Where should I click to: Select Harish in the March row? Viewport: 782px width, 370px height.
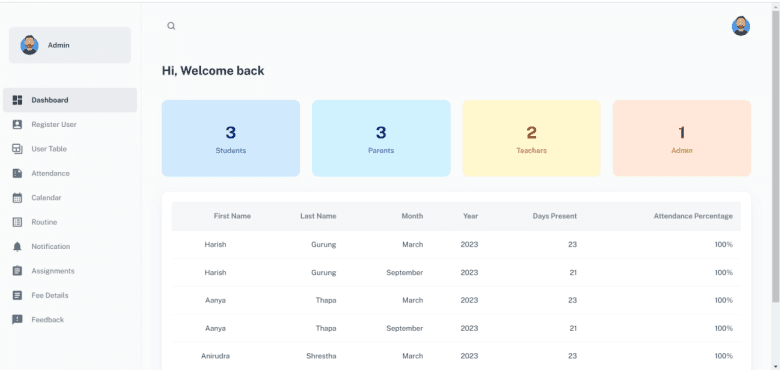tap(215, 245)
